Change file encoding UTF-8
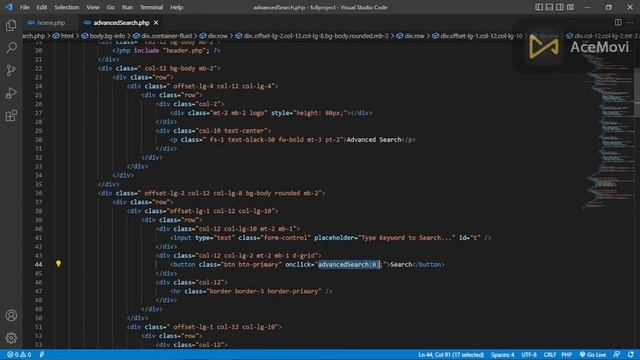640x360 pixels. point(529,355)
